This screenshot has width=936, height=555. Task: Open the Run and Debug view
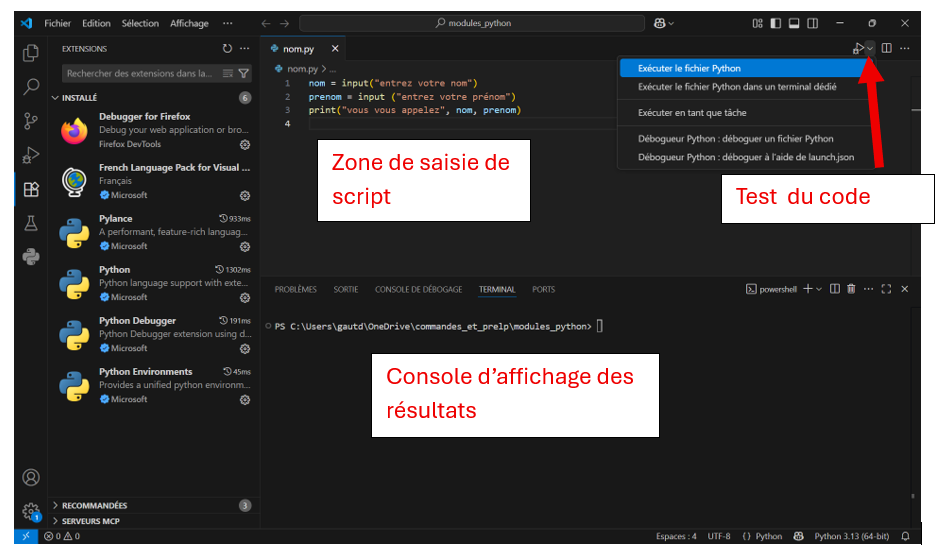pyautogui.click(x=31, y=155)
